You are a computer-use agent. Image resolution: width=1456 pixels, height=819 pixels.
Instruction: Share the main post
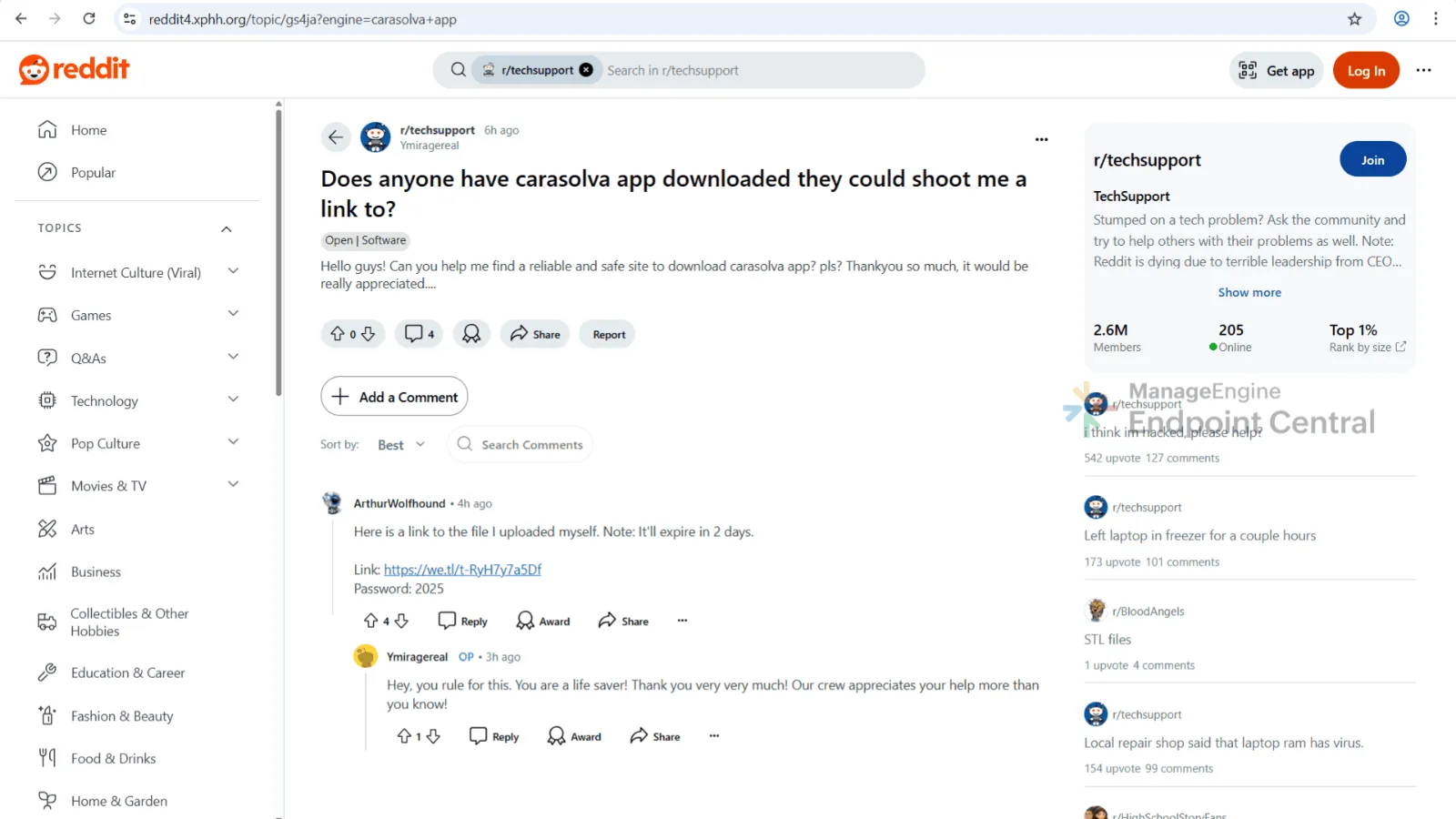pos(535,334)
